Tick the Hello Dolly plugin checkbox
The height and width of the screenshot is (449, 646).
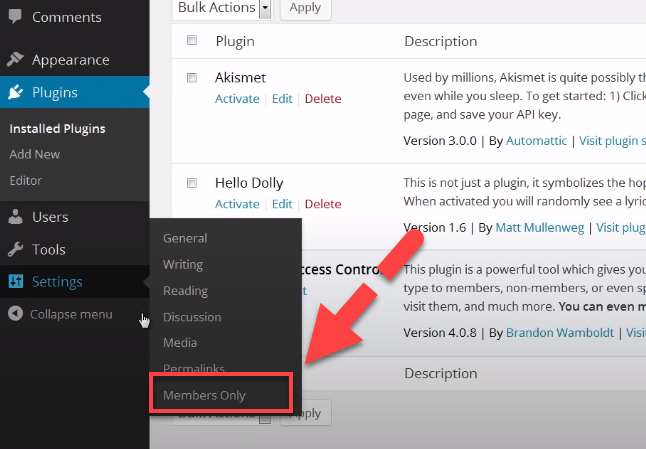(x=192, y=183)
